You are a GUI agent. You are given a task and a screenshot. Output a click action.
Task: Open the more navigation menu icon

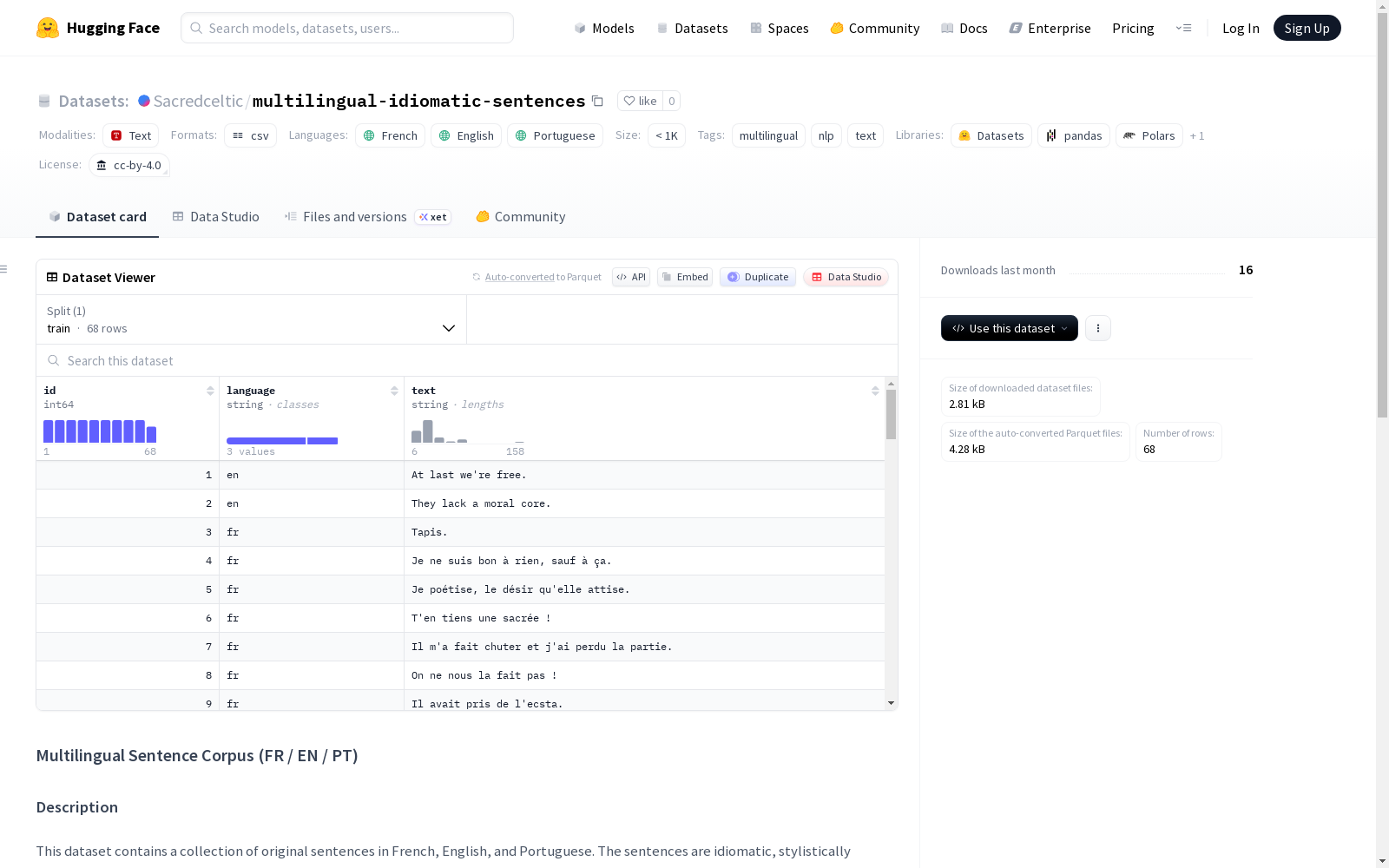1183,28
